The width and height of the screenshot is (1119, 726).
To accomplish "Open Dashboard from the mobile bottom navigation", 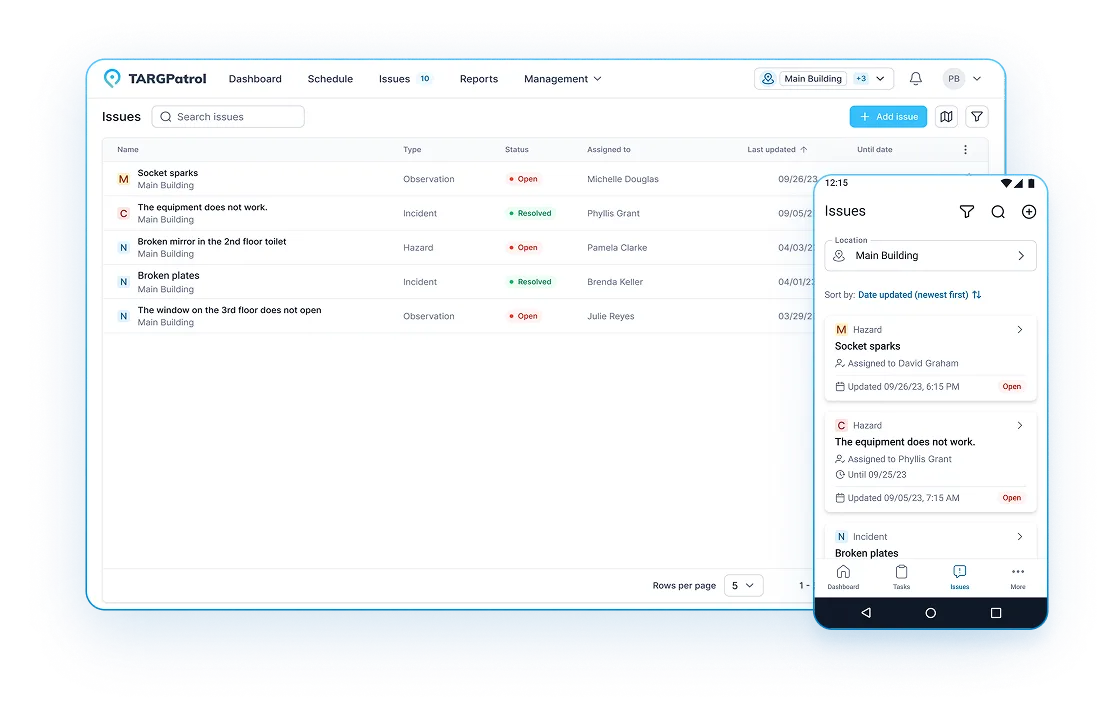I will click(843, 577).
